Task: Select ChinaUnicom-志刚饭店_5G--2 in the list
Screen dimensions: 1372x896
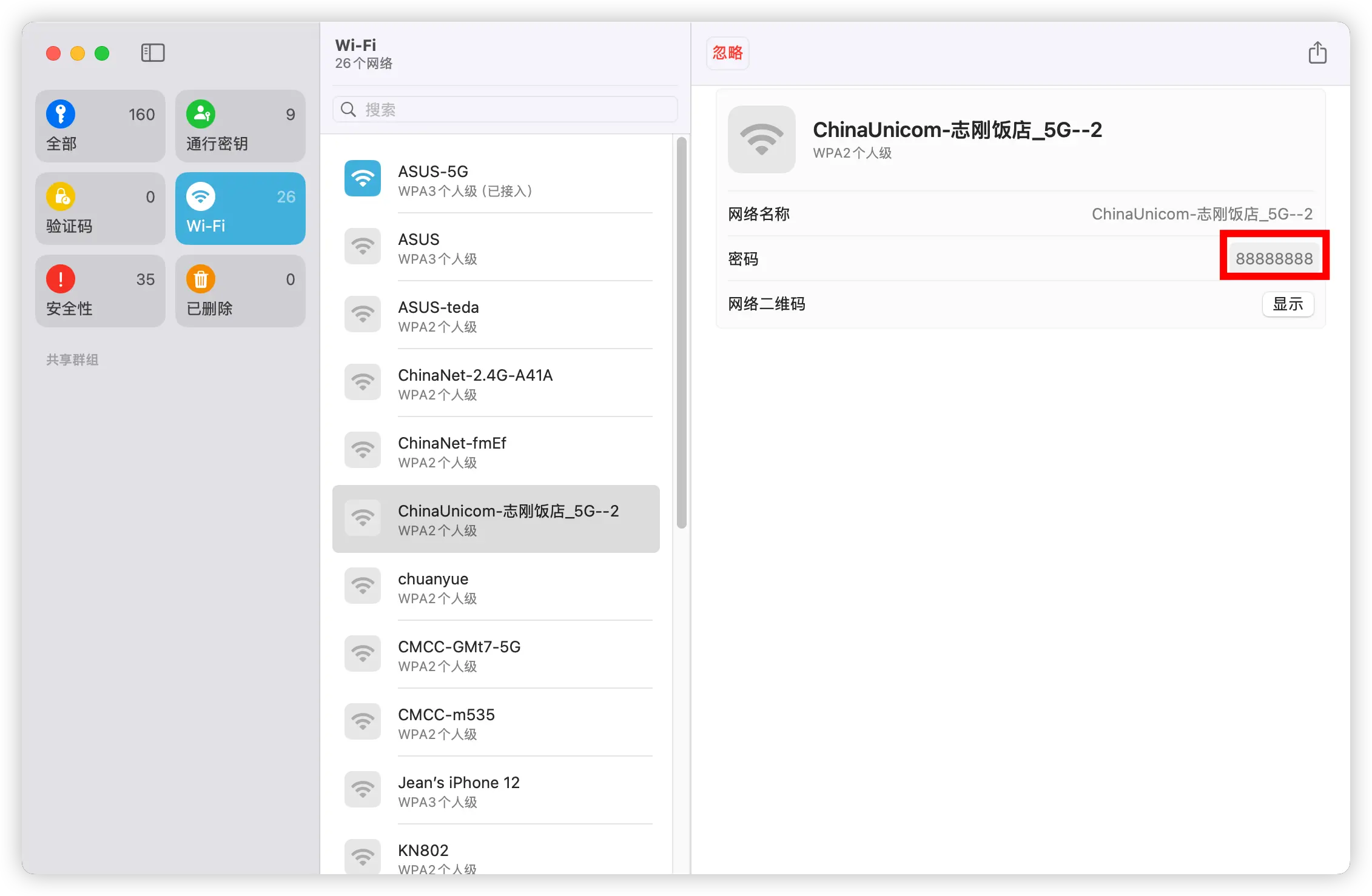Action: click(496, 519)
